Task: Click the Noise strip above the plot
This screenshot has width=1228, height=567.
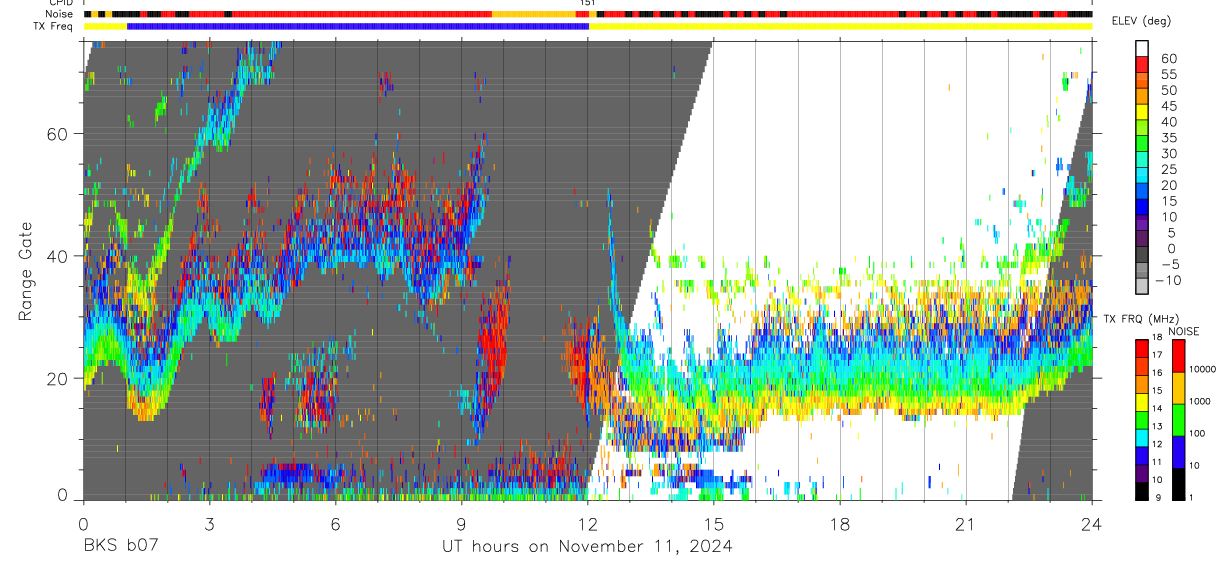Action: 588,14
